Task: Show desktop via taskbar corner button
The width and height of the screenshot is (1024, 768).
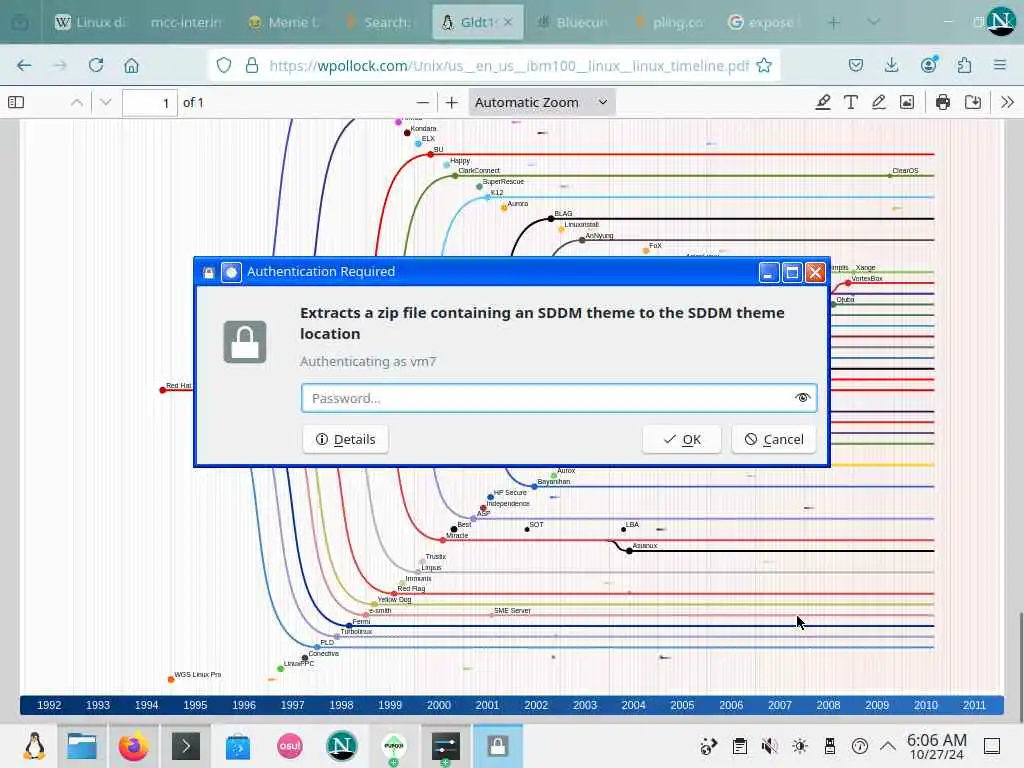Action: (x=992, y=746)
